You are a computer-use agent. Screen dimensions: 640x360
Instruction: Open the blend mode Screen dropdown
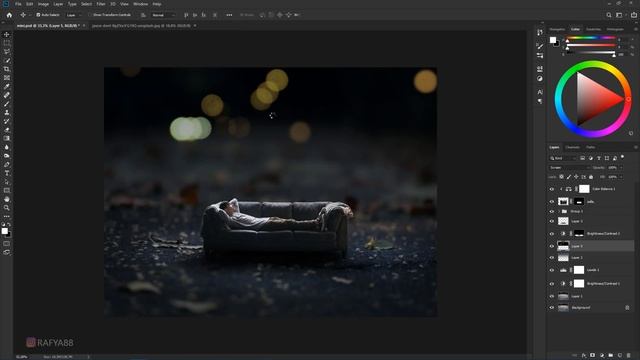[569, 168]
